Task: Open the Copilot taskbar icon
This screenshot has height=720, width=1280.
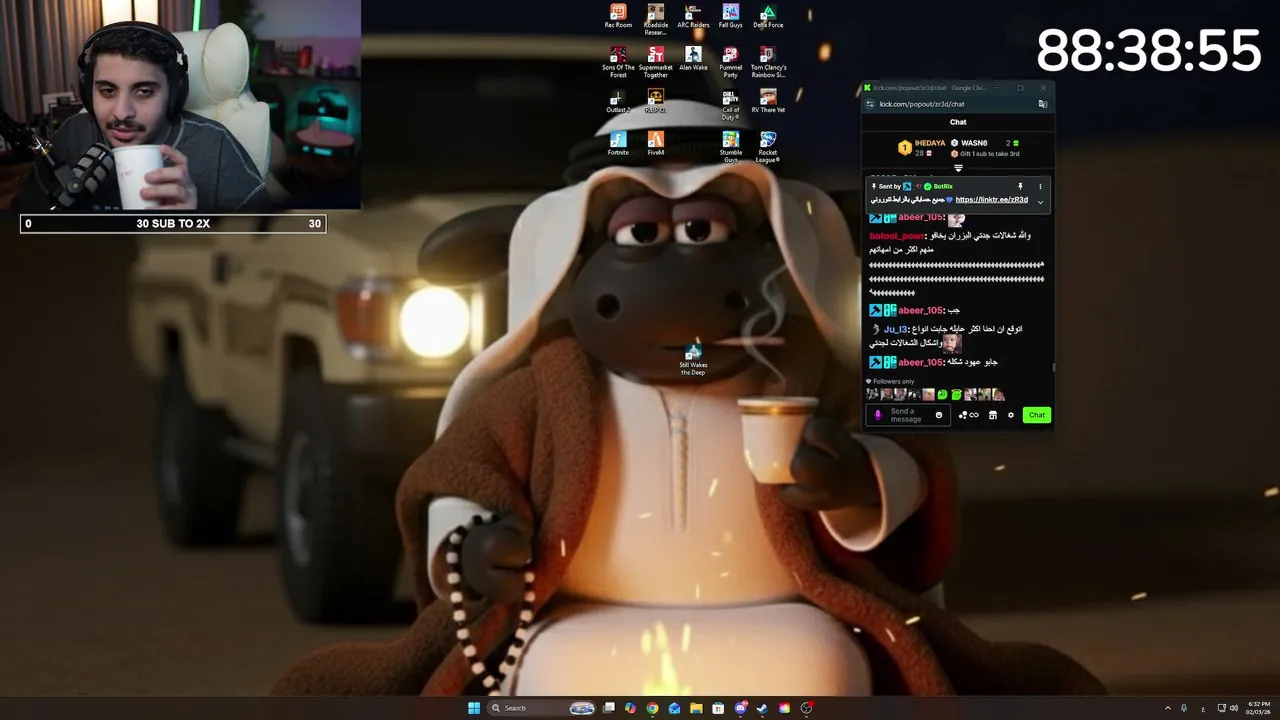Action: coord(630,708)
